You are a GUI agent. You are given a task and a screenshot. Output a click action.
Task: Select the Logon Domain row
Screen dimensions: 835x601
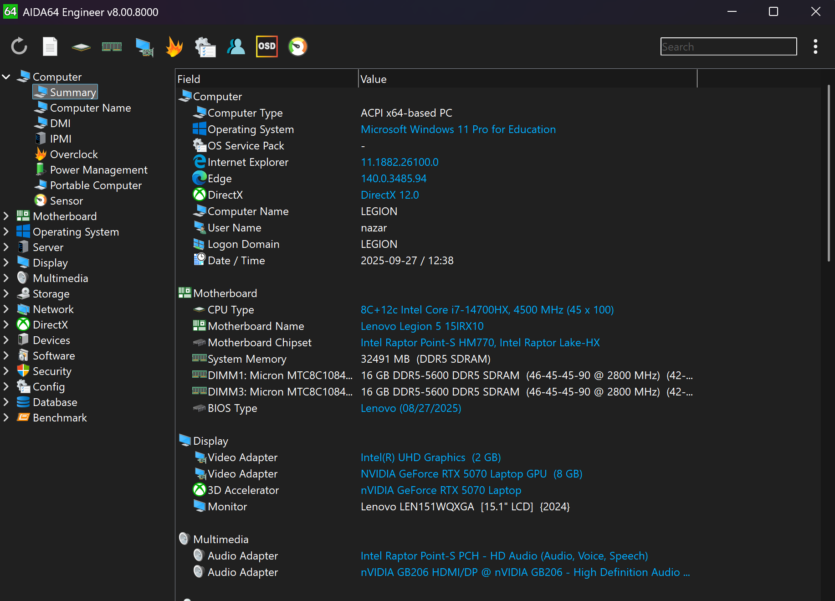pos(436,244)
